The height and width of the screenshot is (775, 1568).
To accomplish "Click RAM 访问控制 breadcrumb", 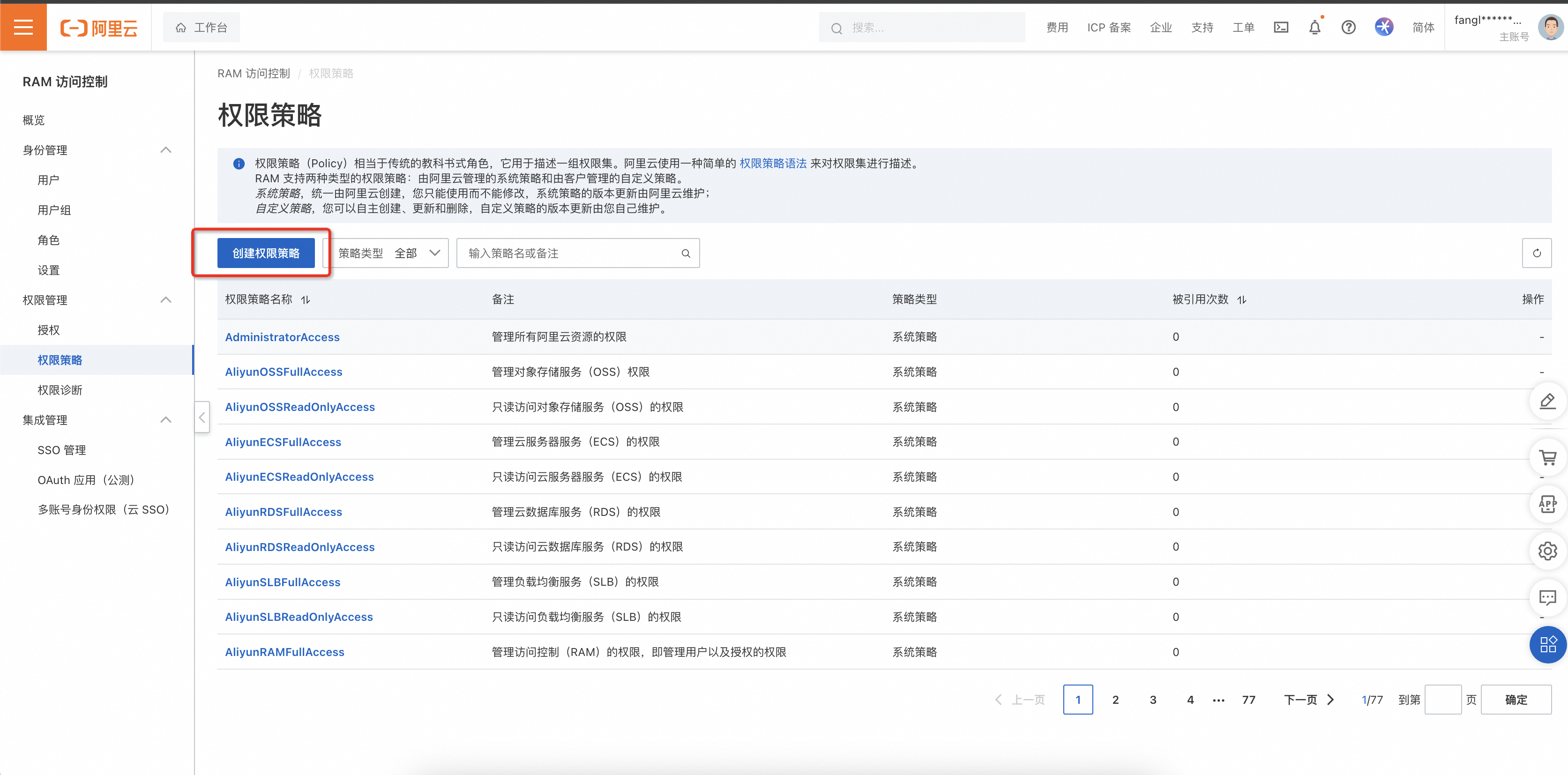I will [x=253, y=74].
